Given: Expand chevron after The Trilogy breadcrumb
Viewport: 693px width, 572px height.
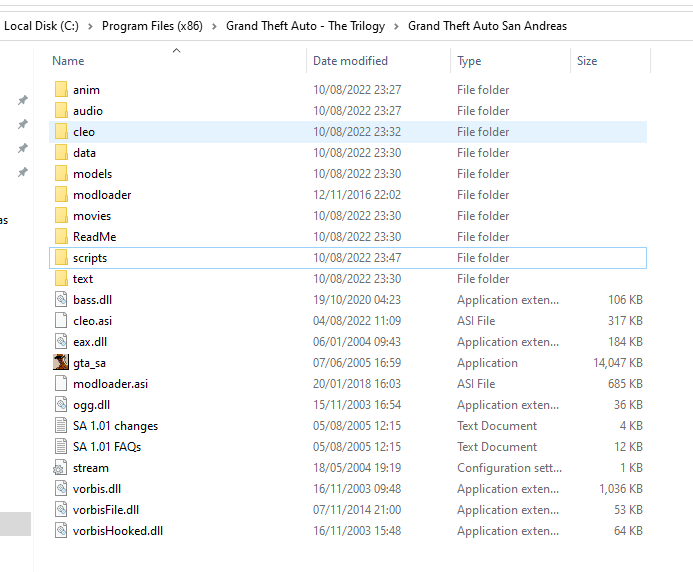Looking at the screenshot, I should [396, 27].
